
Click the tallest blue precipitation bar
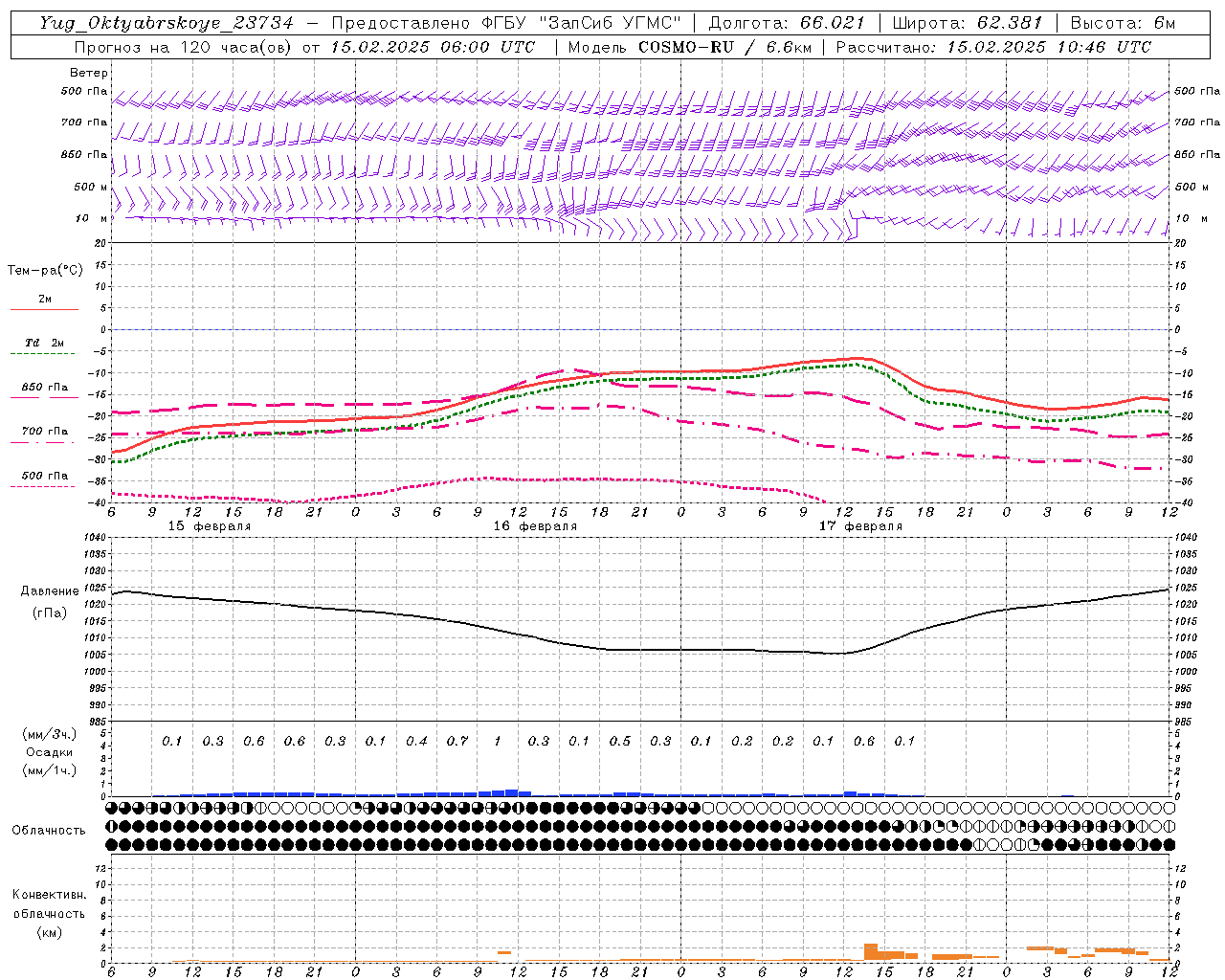coord(511,792)
